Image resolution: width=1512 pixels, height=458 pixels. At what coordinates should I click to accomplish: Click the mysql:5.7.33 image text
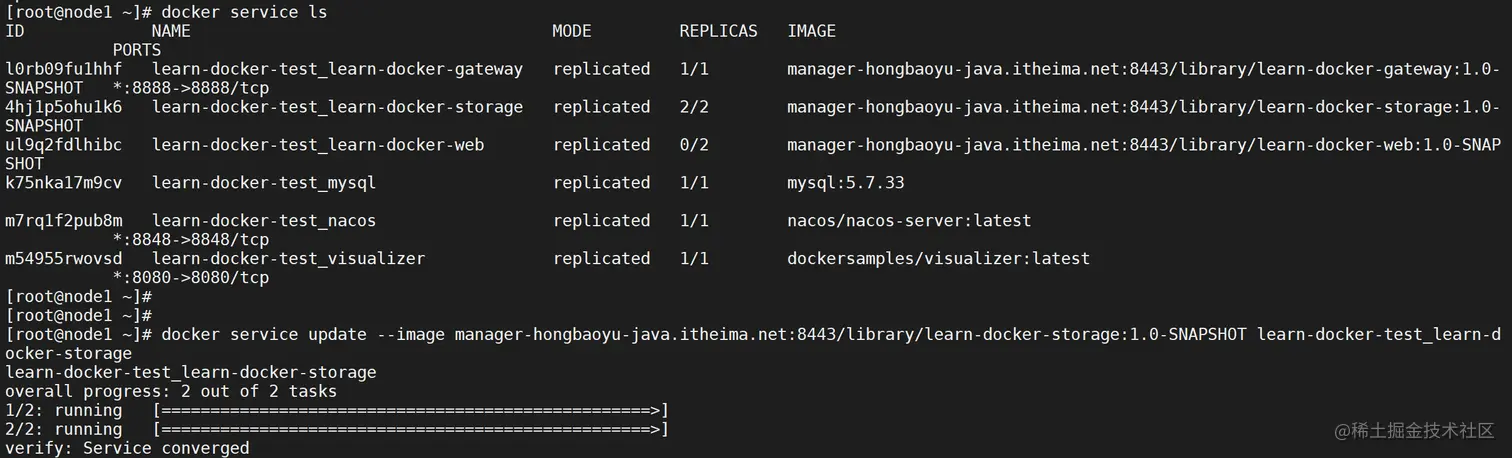pyautogui.click(x=845, y=183)
